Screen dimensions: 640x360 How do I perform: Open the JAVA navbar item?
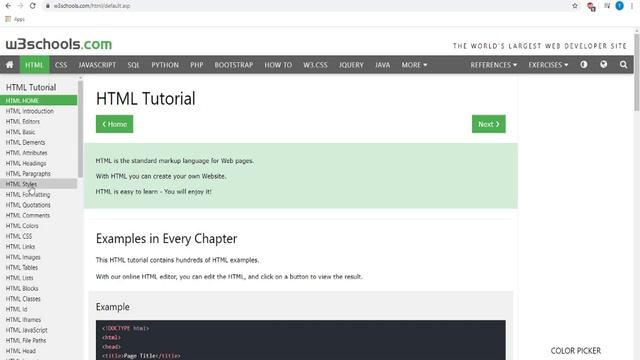pyautogui.click(x=382, y=64)
